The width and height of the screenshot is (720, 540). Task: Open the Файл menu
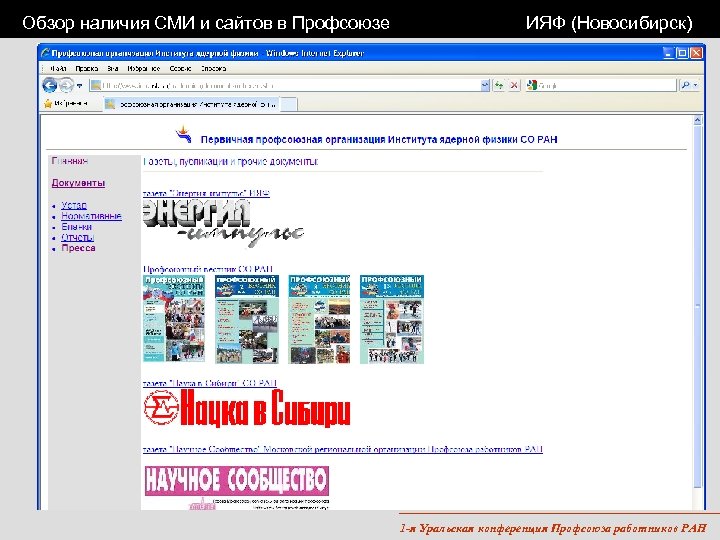57,68
